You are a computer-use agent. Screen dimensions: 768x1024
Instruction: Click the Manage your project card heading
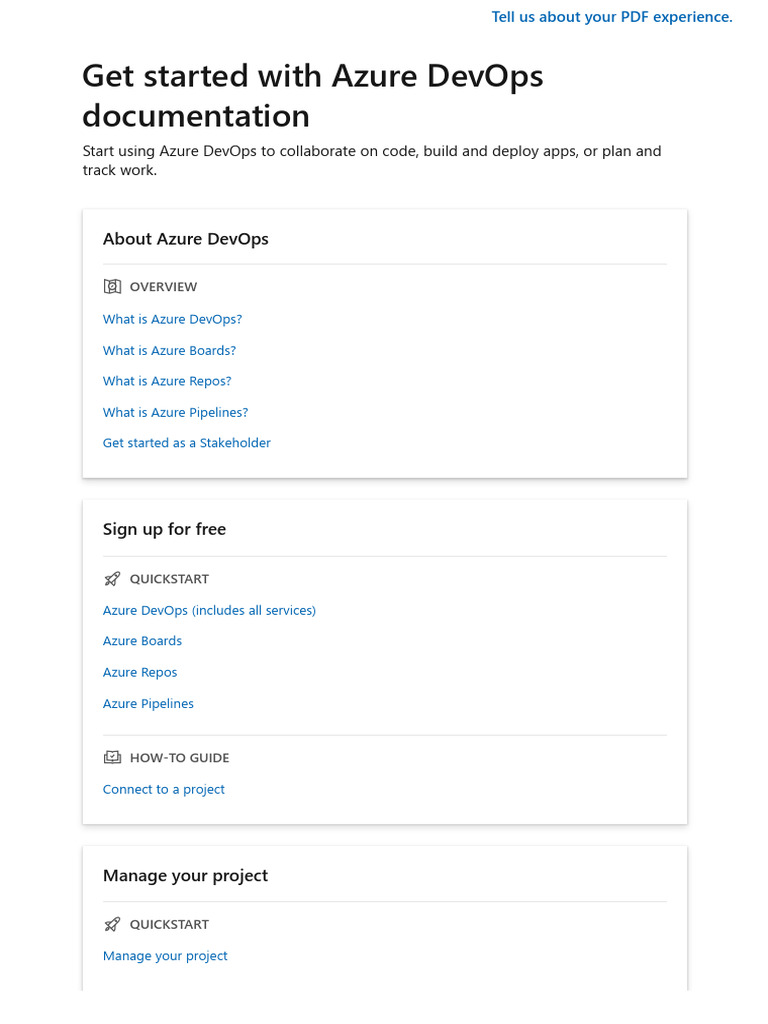[185, 875]
